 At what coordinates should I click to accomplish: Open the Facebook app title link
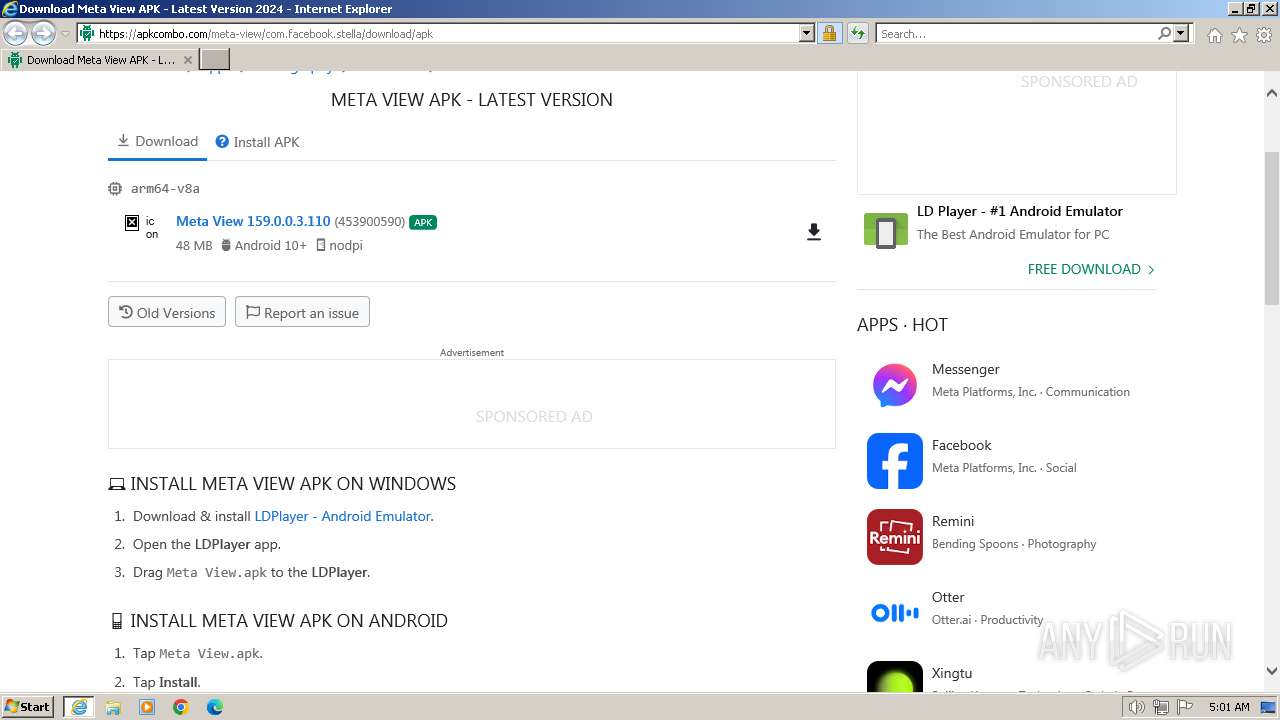(x=961, y=445)
